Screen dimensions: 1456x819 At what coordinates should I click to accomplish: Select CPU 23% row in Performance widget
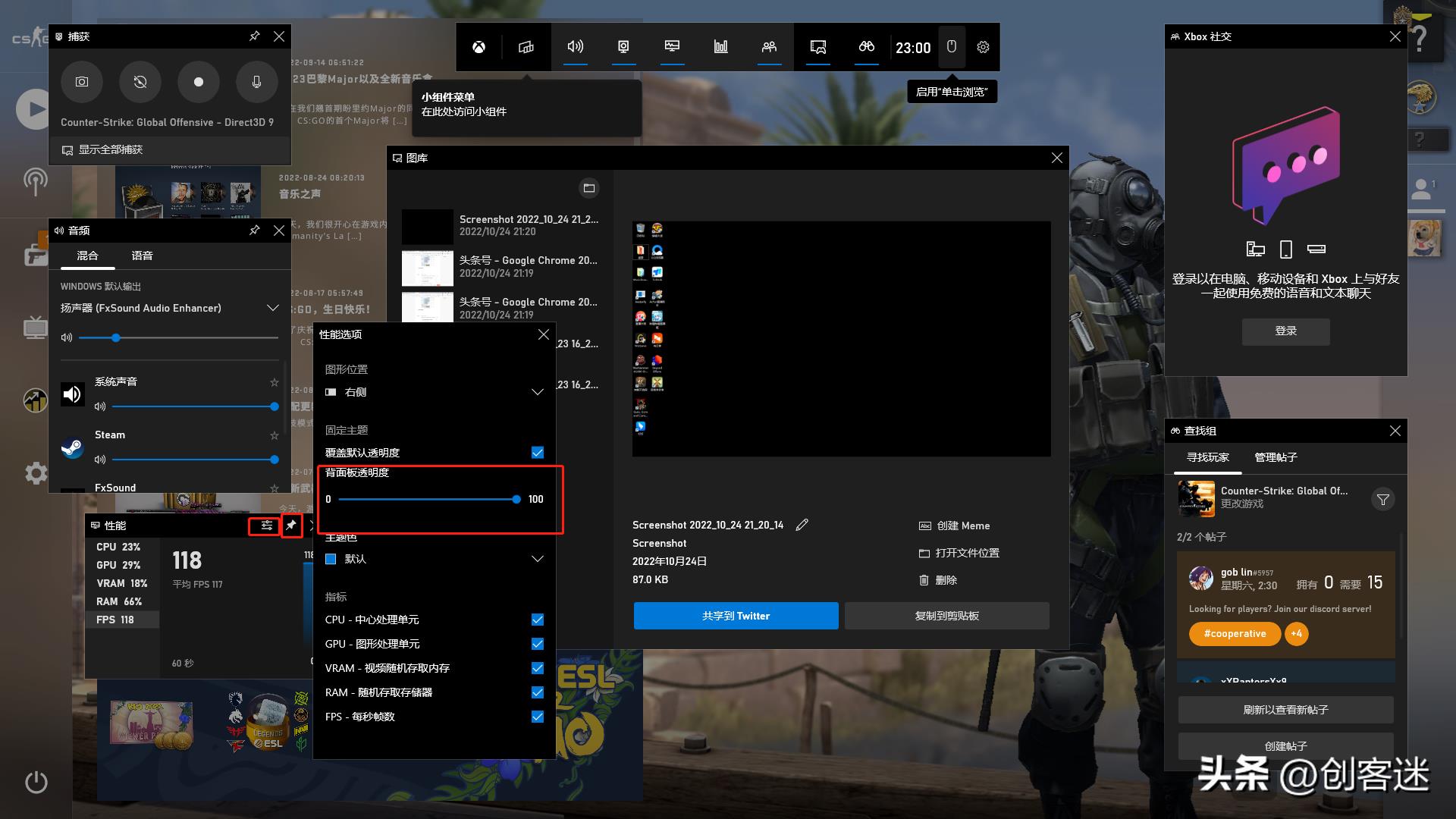pos(122,547)
